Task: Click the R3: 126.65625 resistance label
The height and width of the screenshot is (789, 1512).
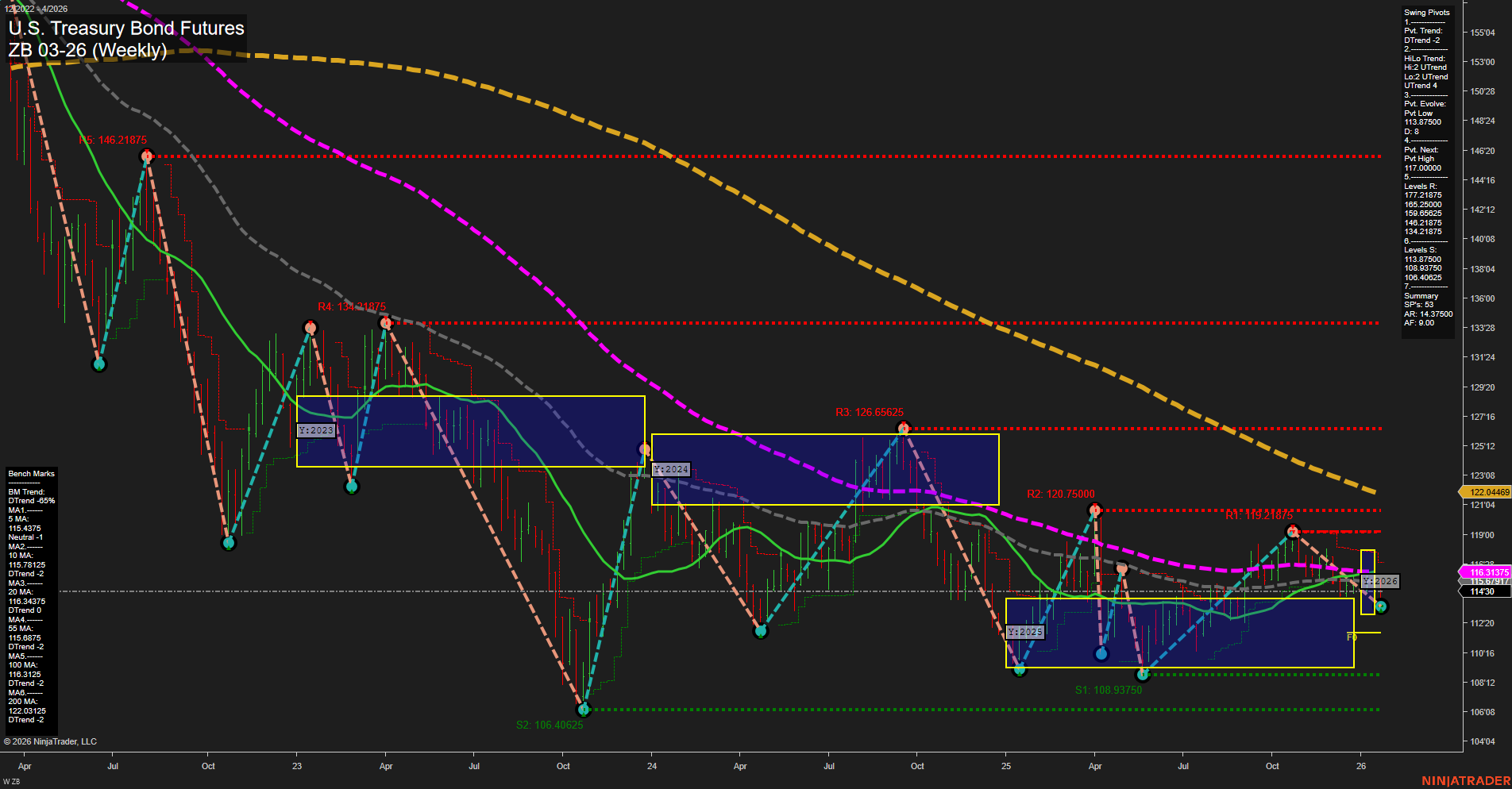Action: tap(870, 412)
